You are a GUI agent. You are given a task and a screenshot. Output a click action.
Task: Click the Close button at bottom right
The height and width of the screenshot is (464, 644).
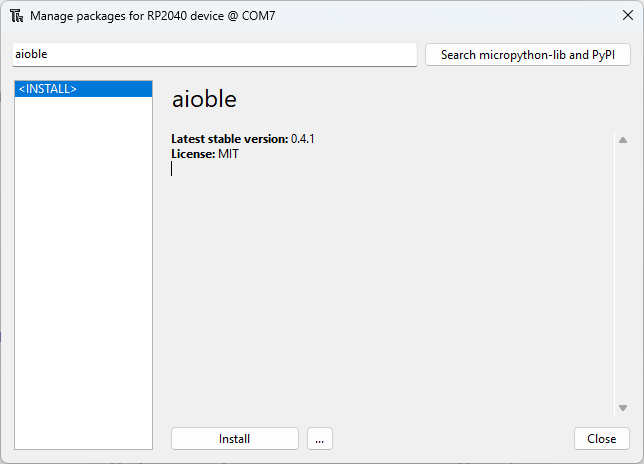point(601,439)
